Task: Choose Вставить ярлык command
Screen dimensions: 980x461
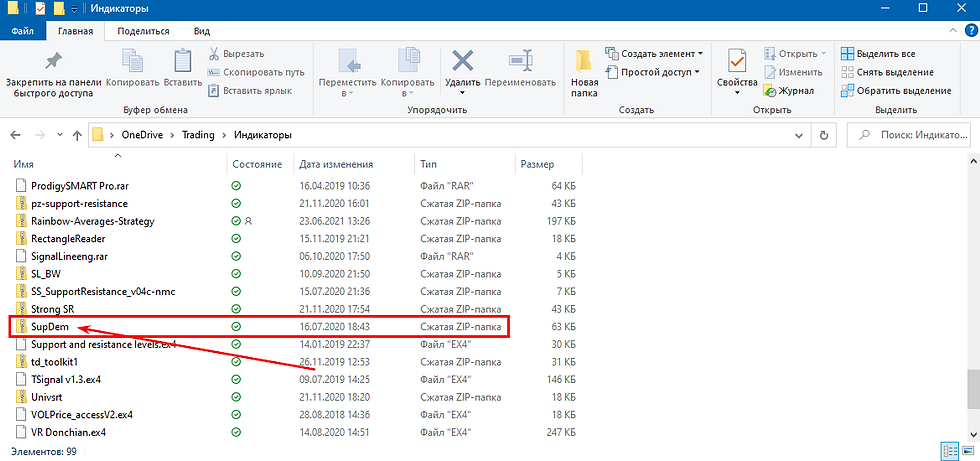Action: [249, 91]
